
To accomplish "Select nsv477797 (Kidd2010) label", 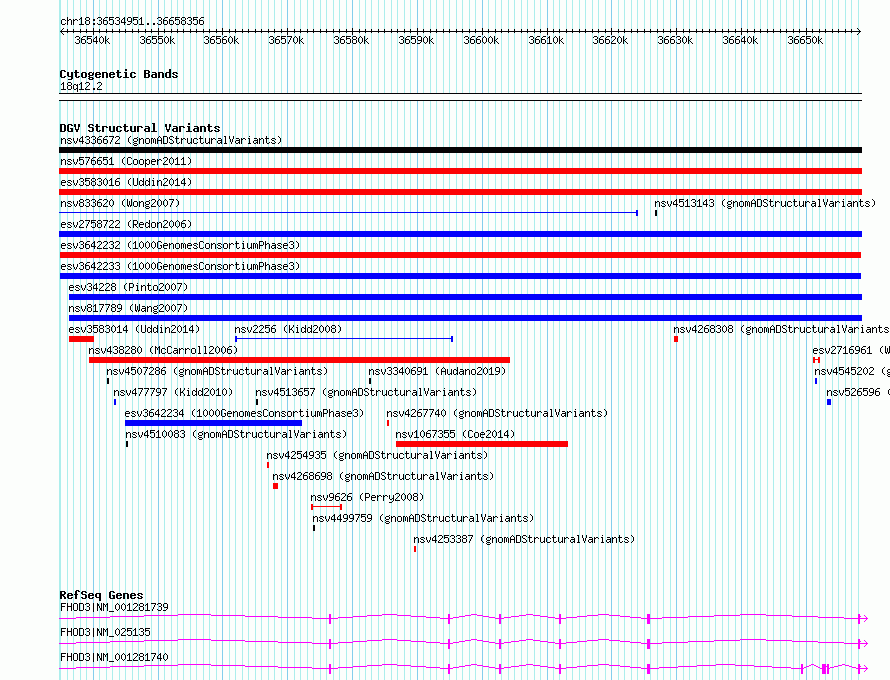I will point(173,392).
